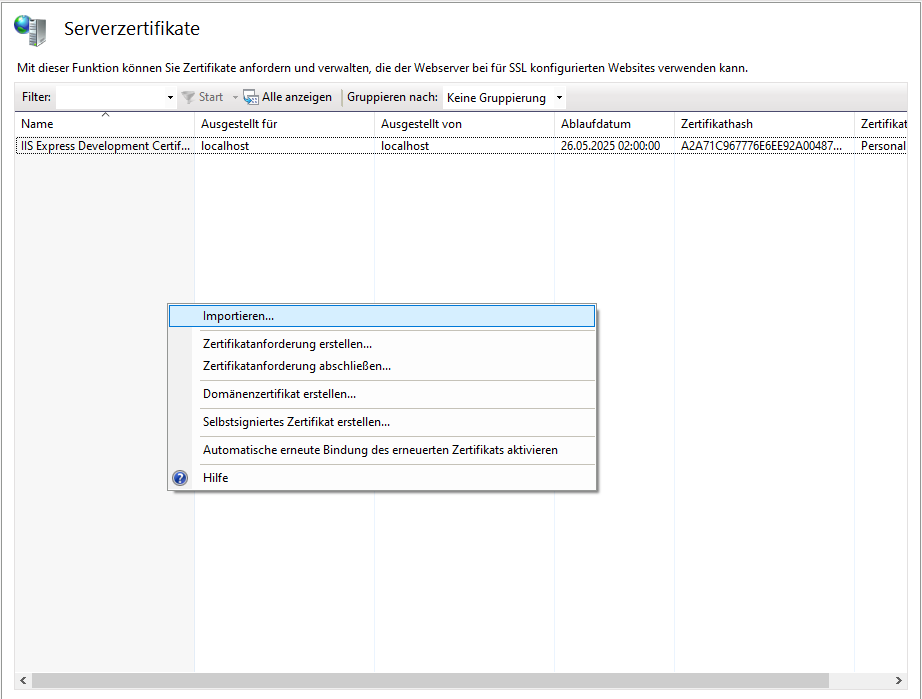The image size is (922, 699).
Task: Select Zertifikatanforderung erstellen... menu entry
Action: tap(287, 344)
